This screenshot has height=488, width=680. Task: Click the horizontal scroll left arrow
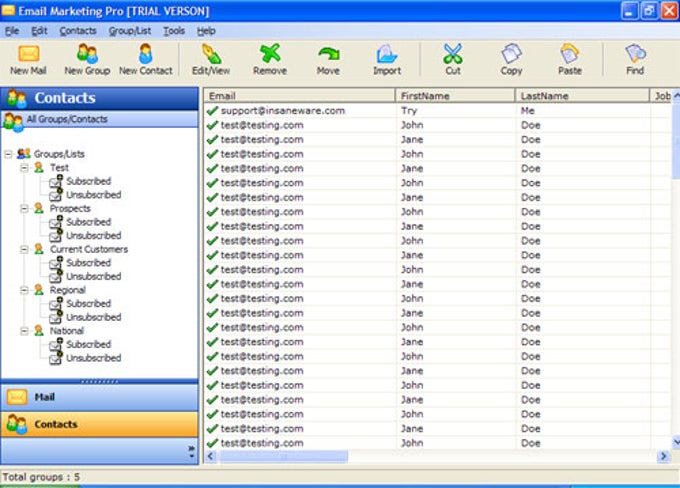point(211,456)
